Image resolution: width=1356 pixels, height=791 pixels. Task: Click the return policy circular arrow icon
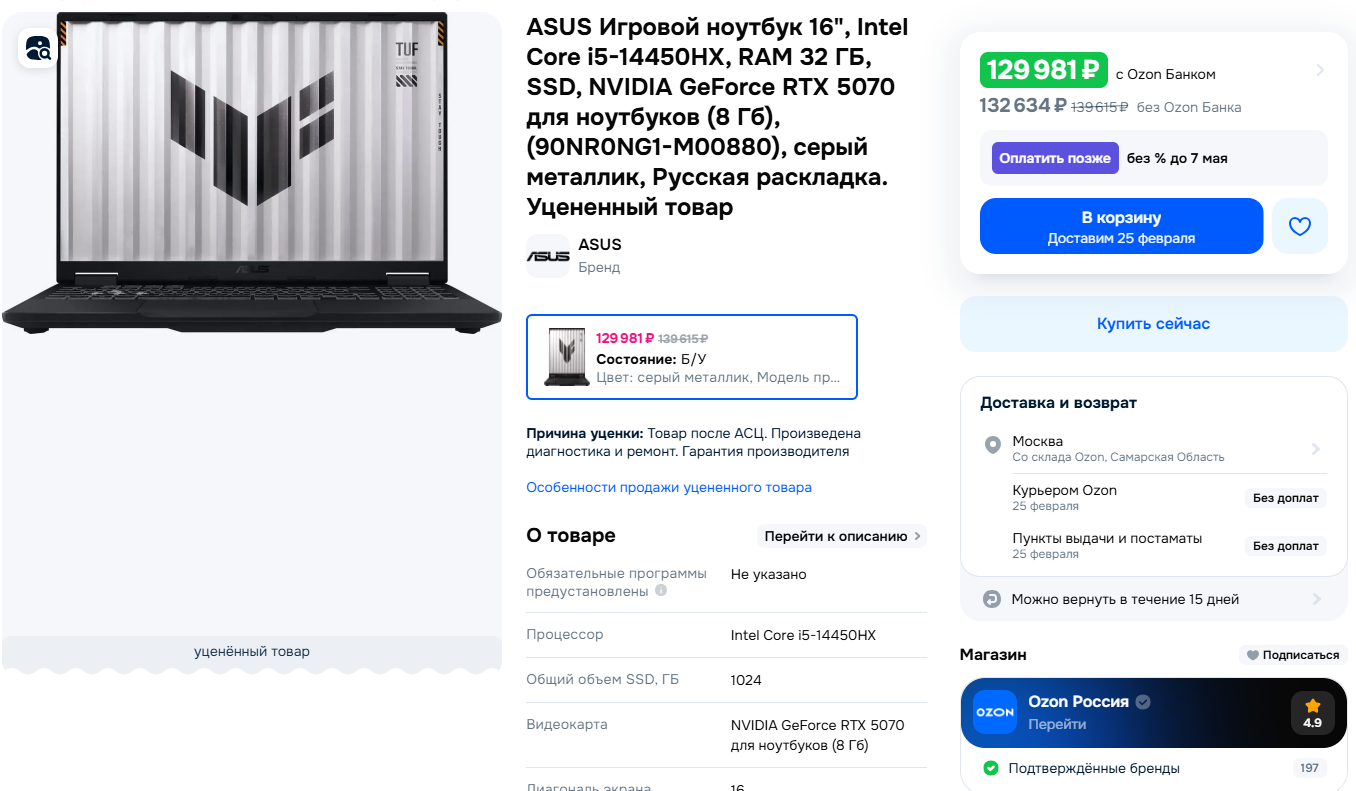tap(991, 599)
